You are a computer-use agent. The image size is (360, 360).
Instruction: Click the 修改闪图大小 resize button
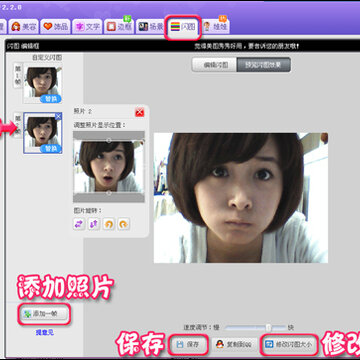tap(288, 344)
